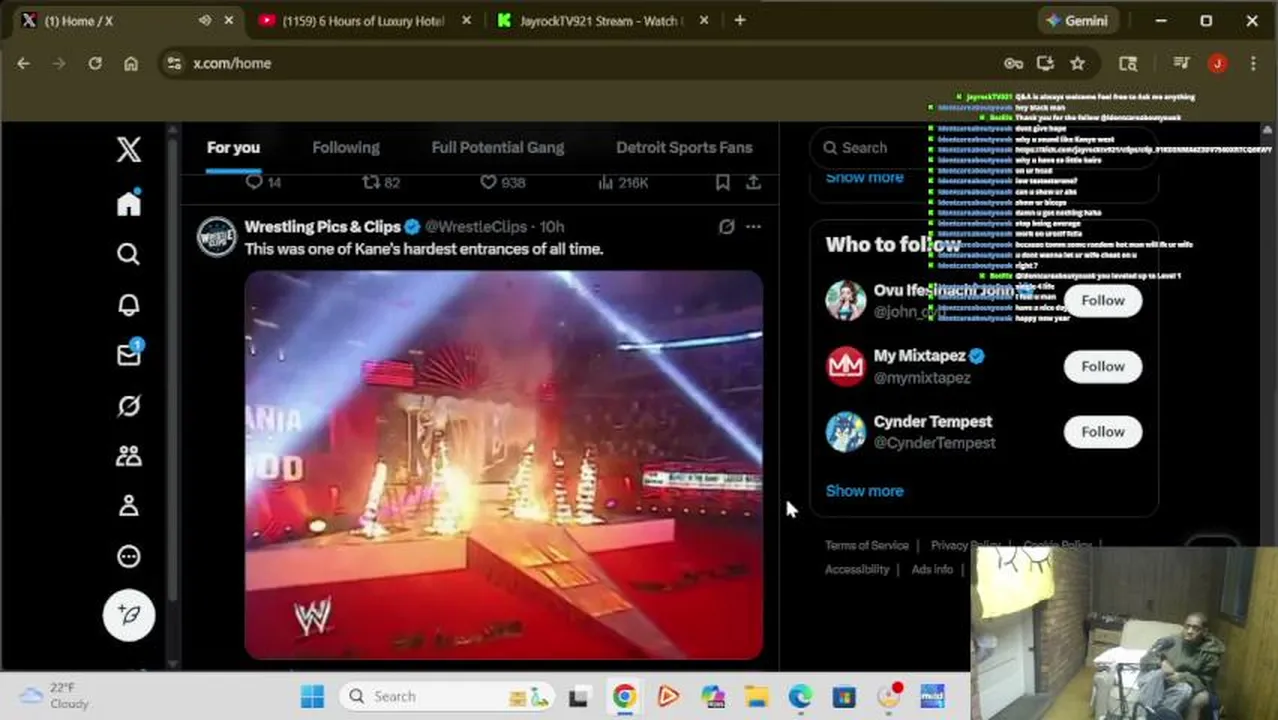Click the @WrestleClips handle
The height and width of the screenshot is (720, 1278).
coord(476,227)
